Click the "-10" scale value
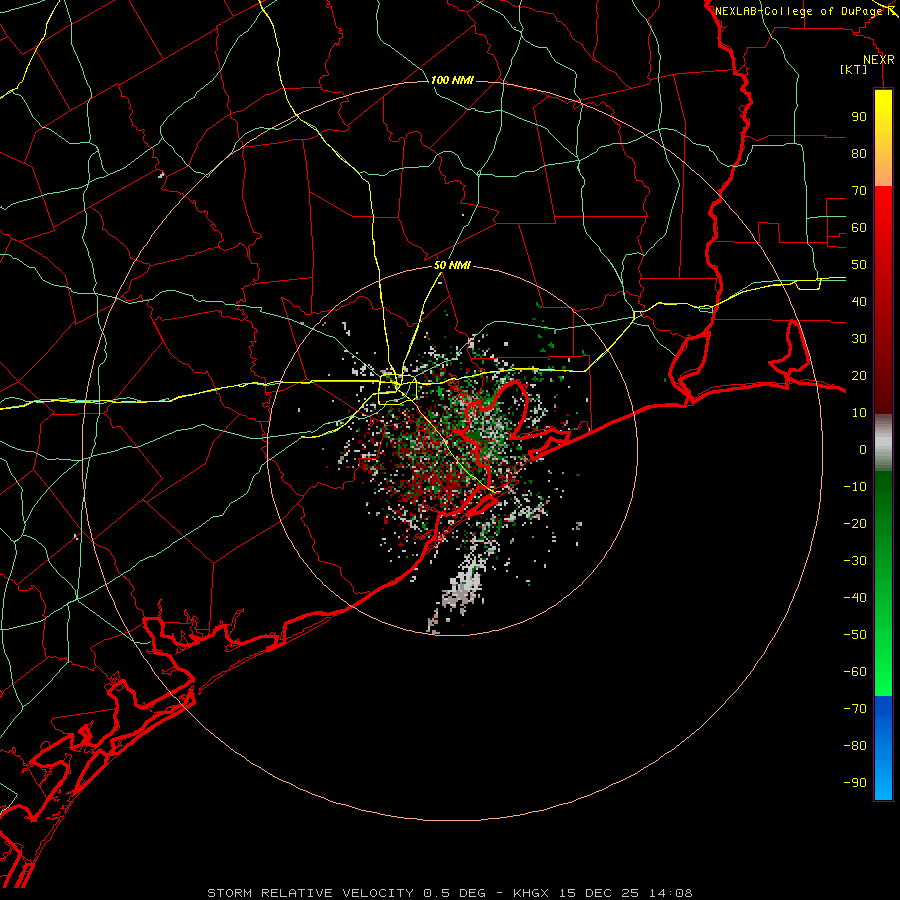900x900 pixels. click(855, 487)
